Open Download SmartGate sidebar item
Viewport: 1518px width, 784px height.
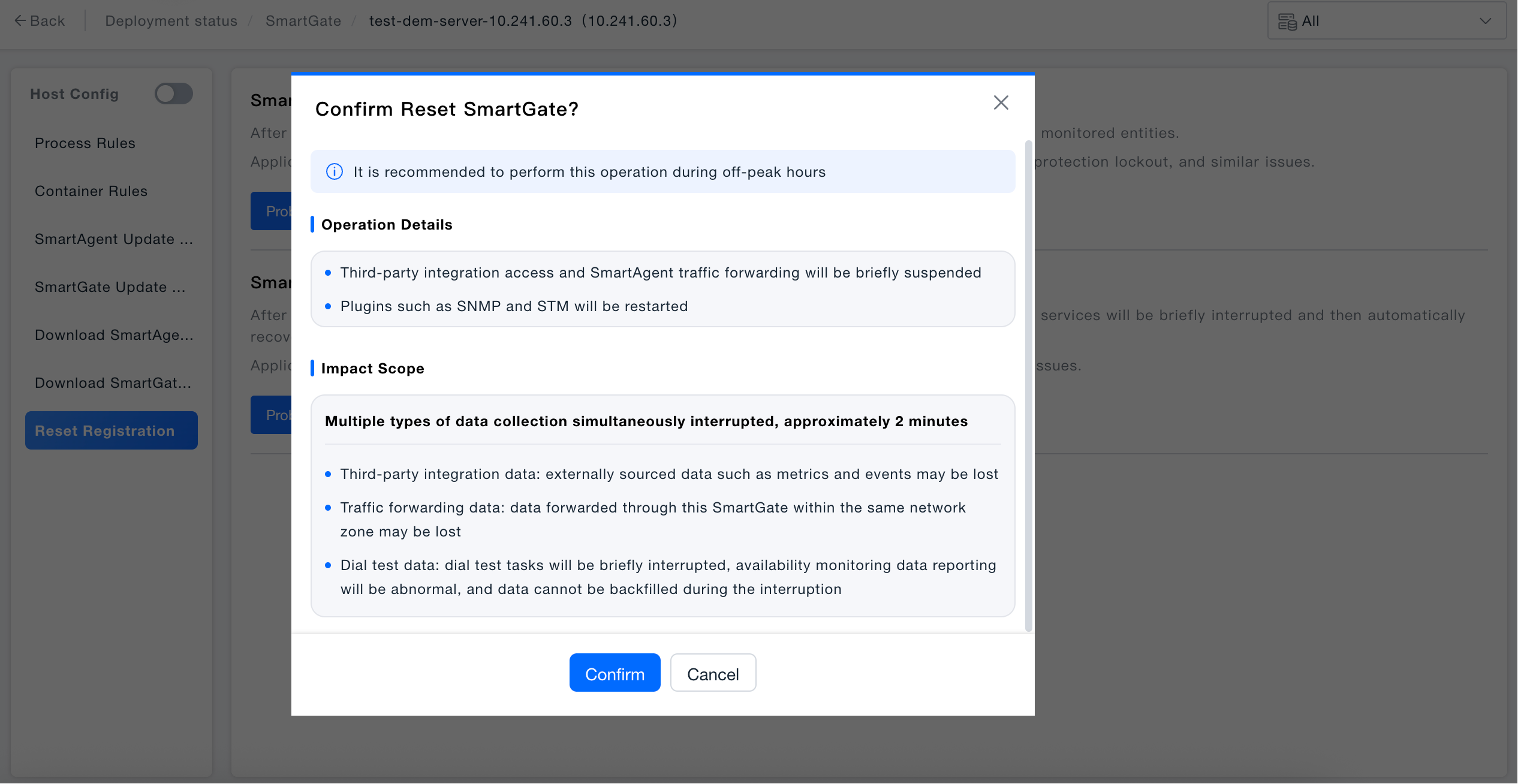point(113,383)
